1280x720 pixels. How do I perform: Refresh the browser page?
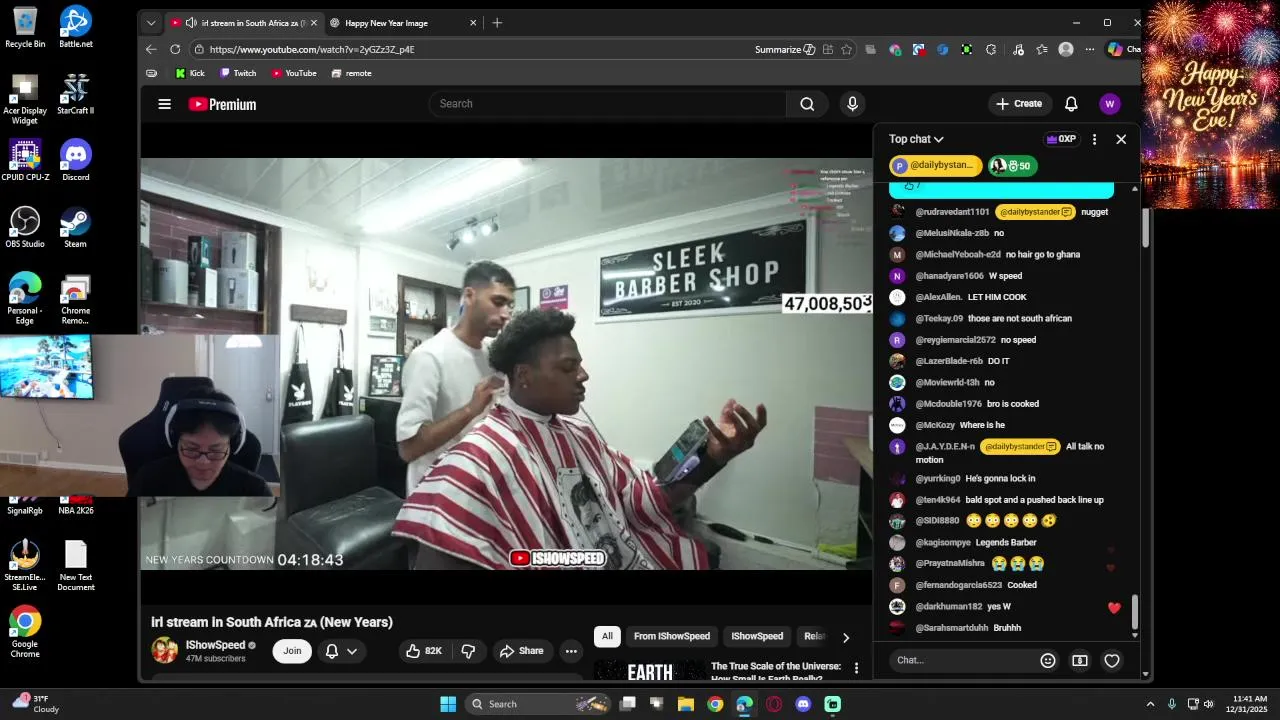175,49
